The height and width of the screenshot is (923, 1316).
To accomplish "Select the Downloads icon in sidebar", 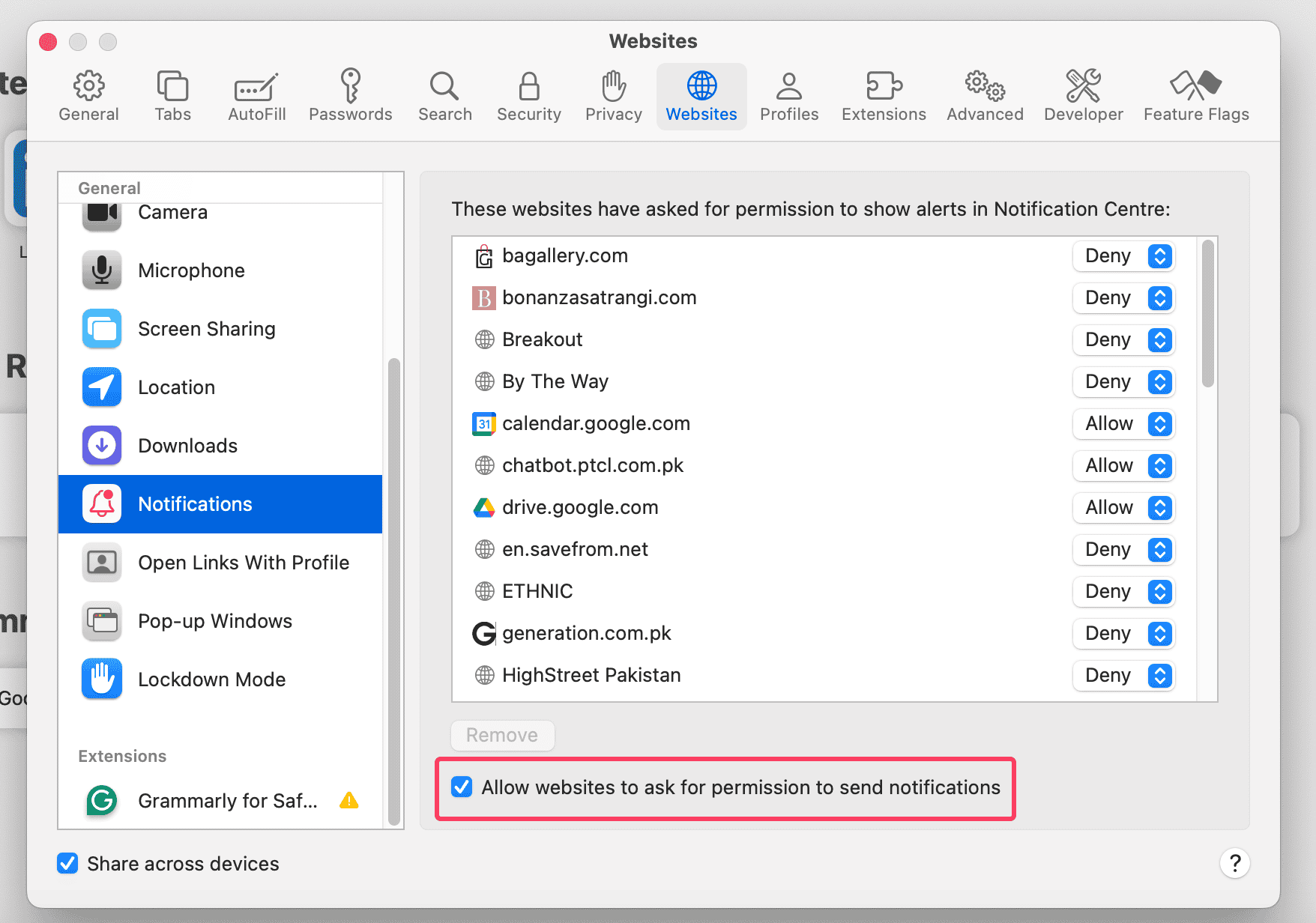I will point(102,446).
